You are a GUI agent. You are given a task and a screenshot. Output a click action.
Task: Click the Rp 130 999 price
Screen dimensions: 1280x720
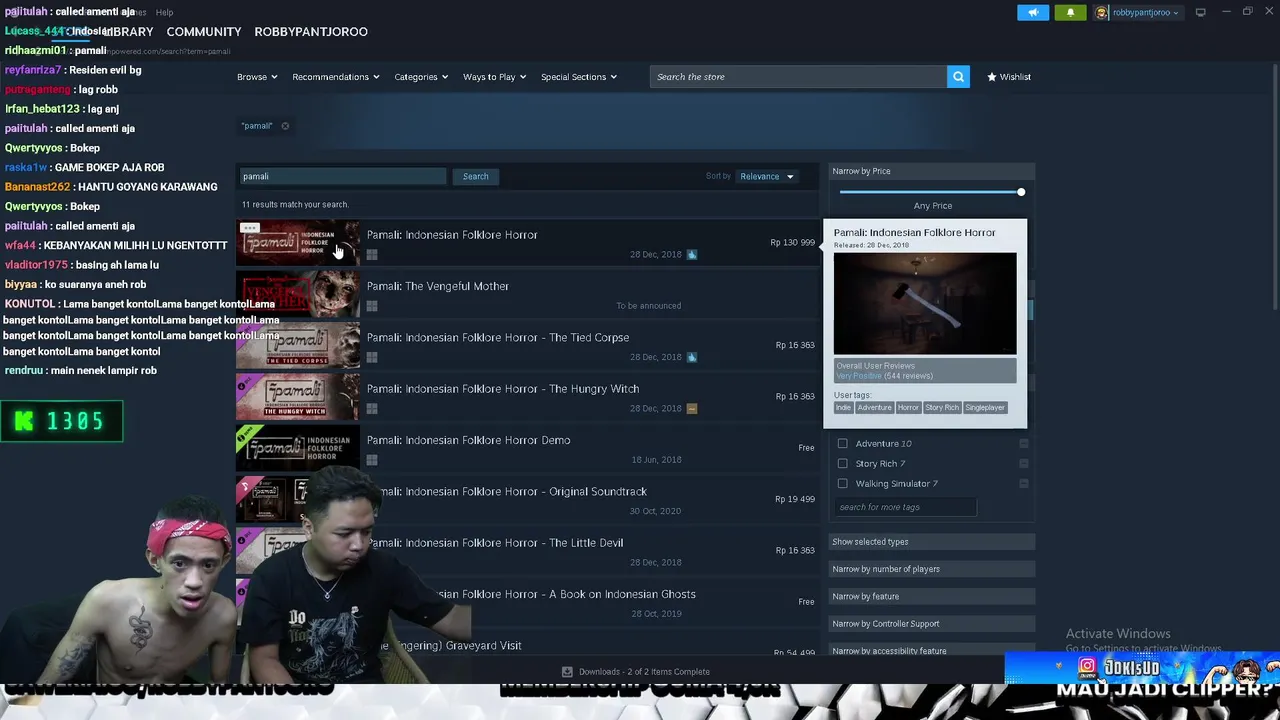(792, 242)
